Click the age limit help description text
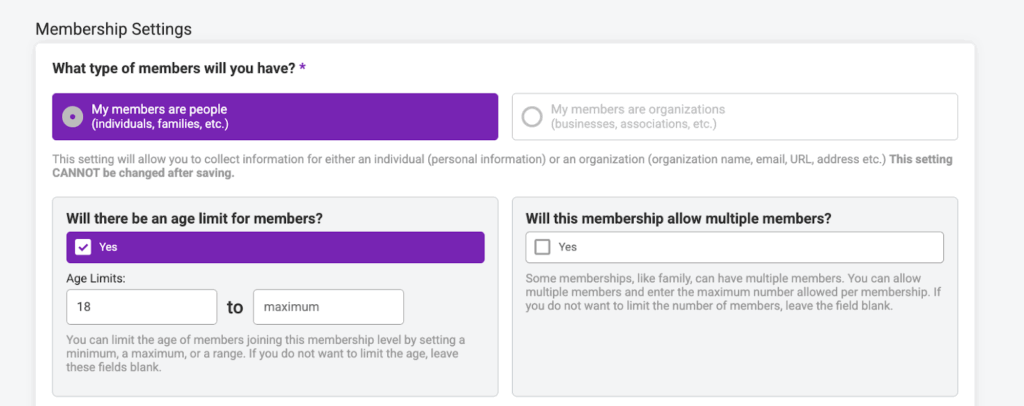The image size is (1024, 406). [x=265, y=353]
